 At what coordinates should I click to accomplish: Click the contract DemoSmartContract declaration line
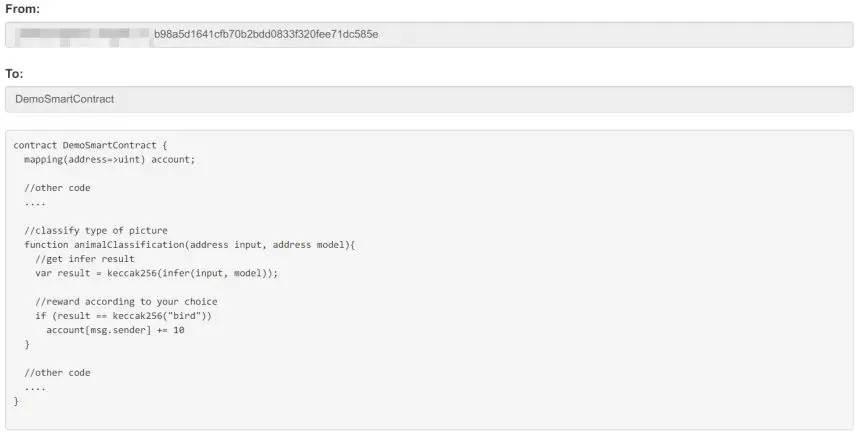90,145
